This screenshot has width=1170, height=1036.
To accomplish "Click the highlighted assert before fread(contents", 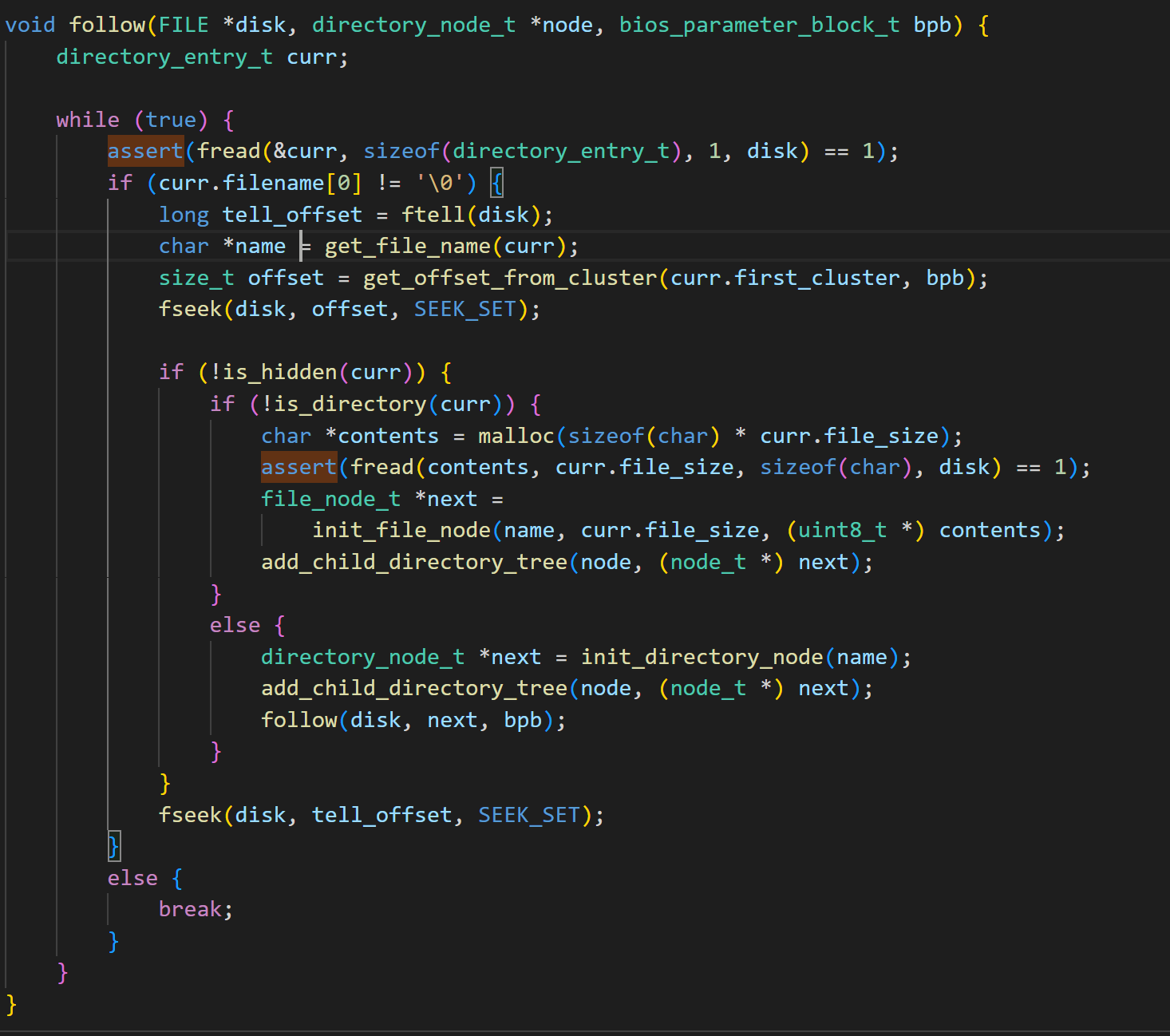I will tap(298, 468).
